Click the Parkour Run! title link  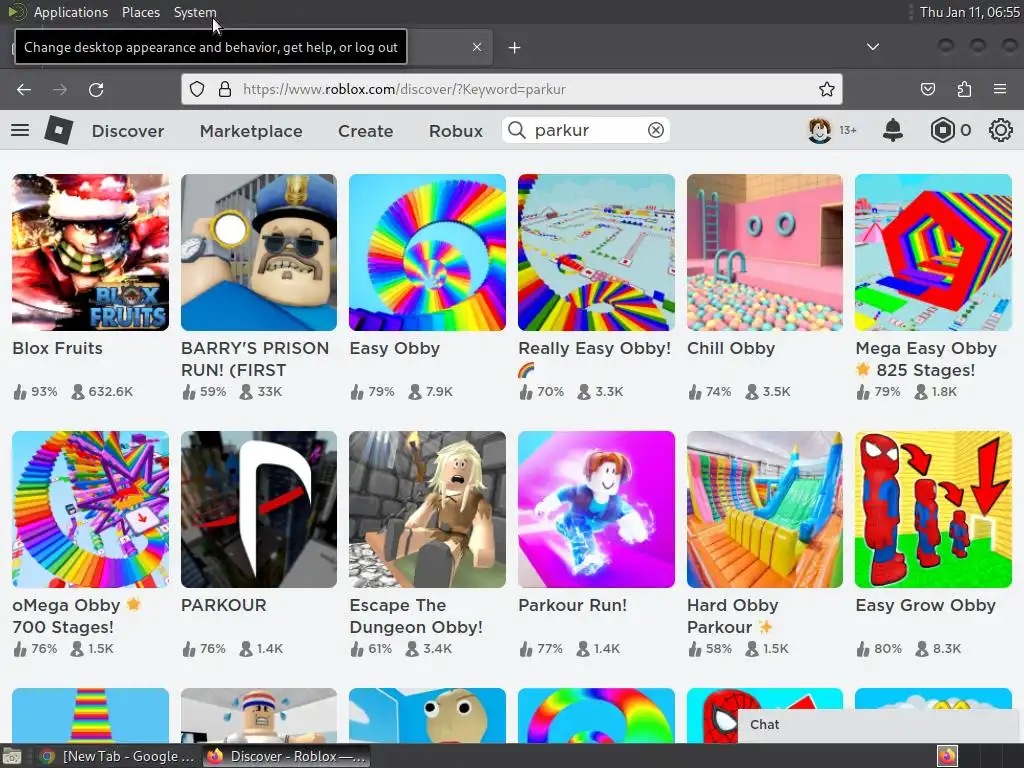point(572,605)
